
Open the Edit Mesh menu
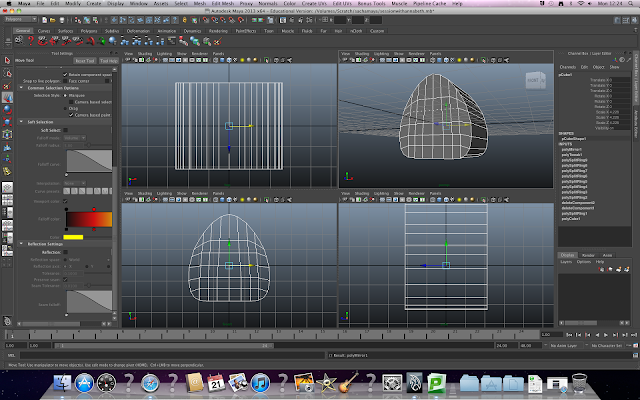222,3
